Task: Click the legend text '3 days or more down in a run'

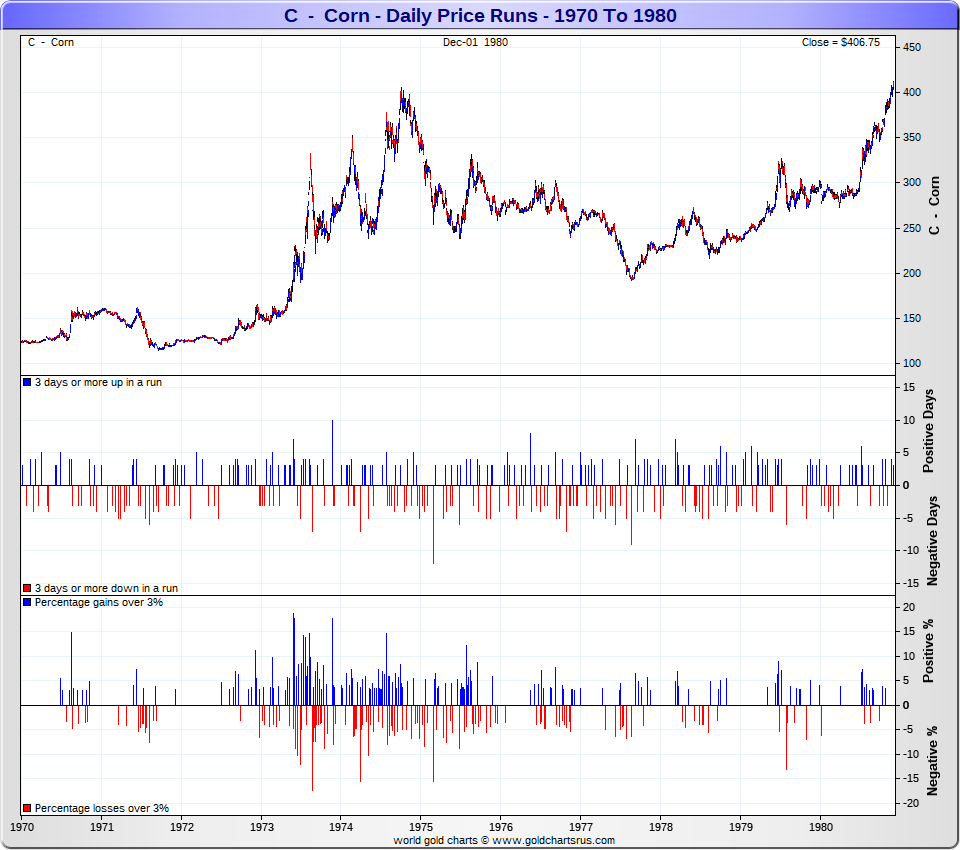Action: (x=107, y=588)
